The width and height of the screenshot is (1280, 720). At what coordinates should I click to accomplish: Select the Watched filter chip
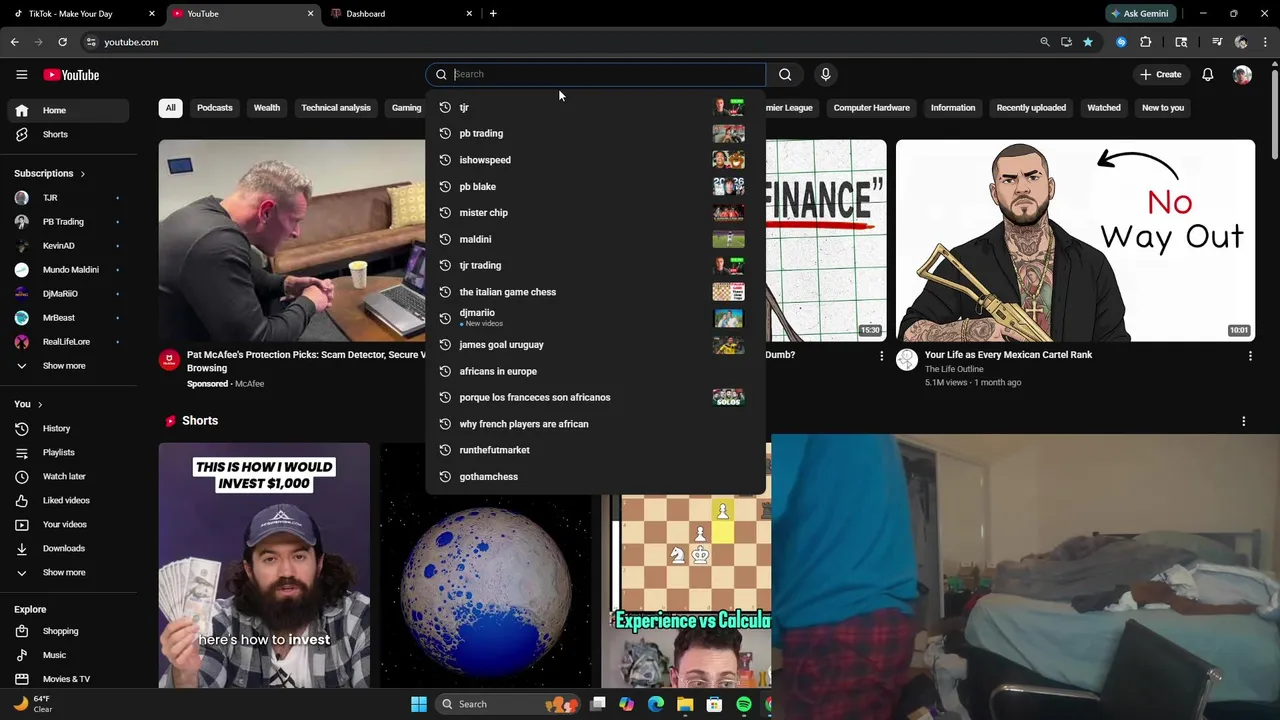pyautogui.click(x=1104, y=108)
